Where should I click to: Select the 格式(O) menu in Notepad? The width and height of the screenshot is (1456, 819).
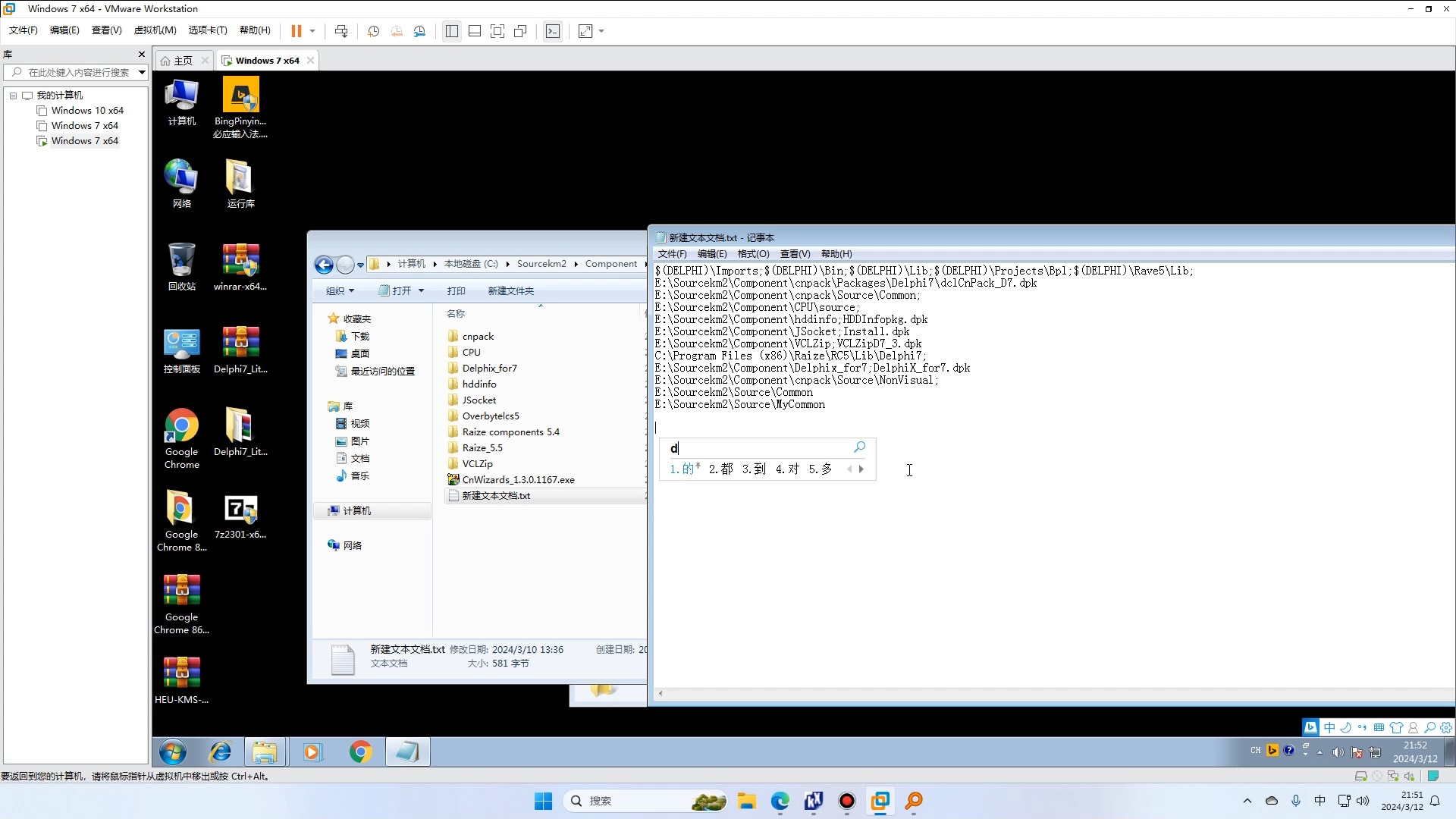(752, 253)
